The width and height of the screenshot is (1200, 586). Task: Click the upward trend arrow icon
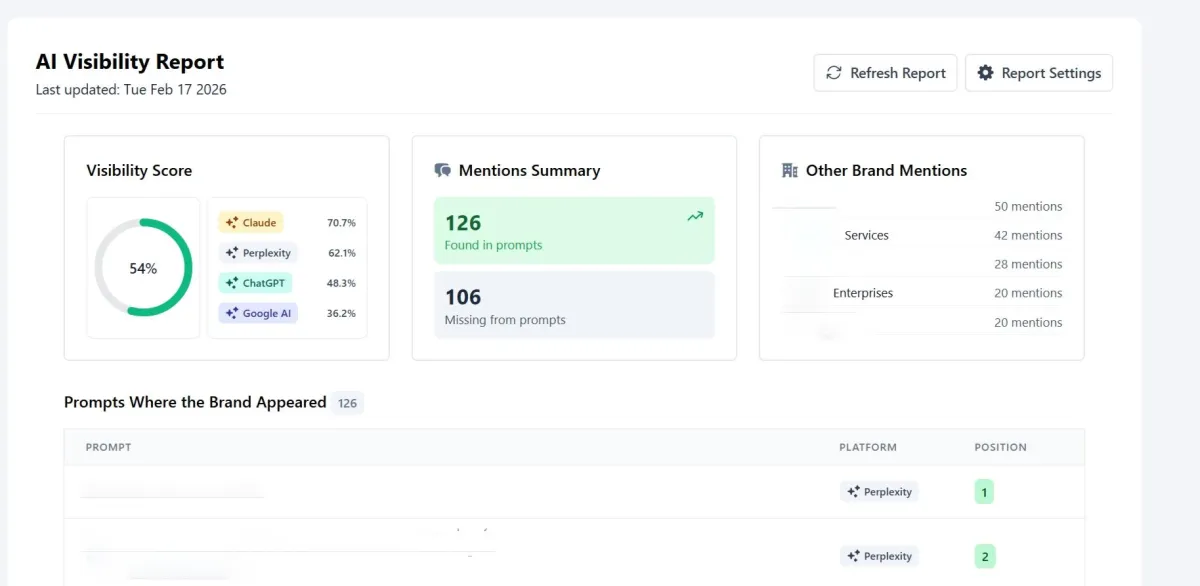click(x=695, y=216)
